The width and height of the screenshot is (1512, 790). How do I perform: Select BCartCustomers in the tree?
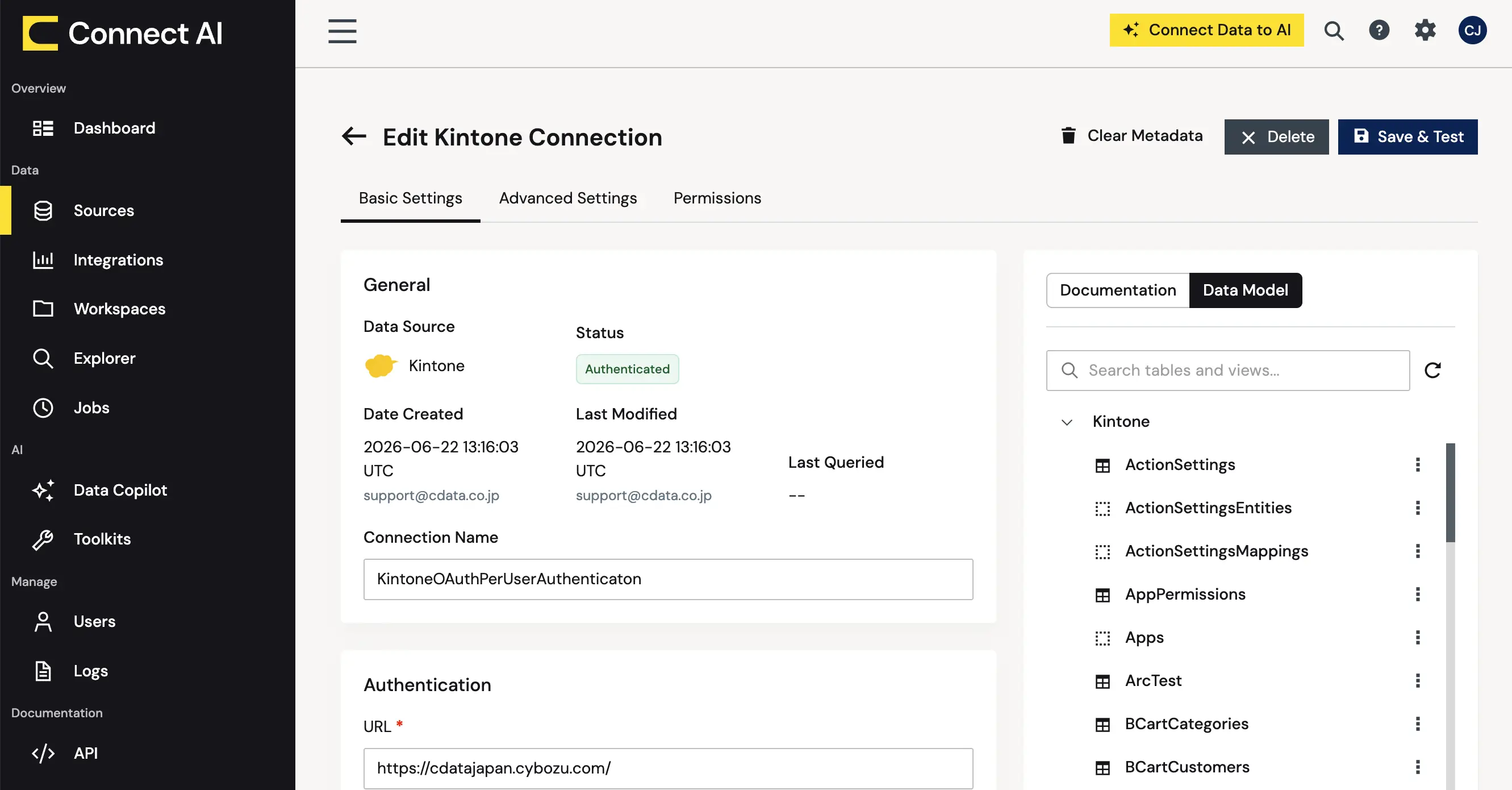pyautogui.click(x=1187, y=767)
